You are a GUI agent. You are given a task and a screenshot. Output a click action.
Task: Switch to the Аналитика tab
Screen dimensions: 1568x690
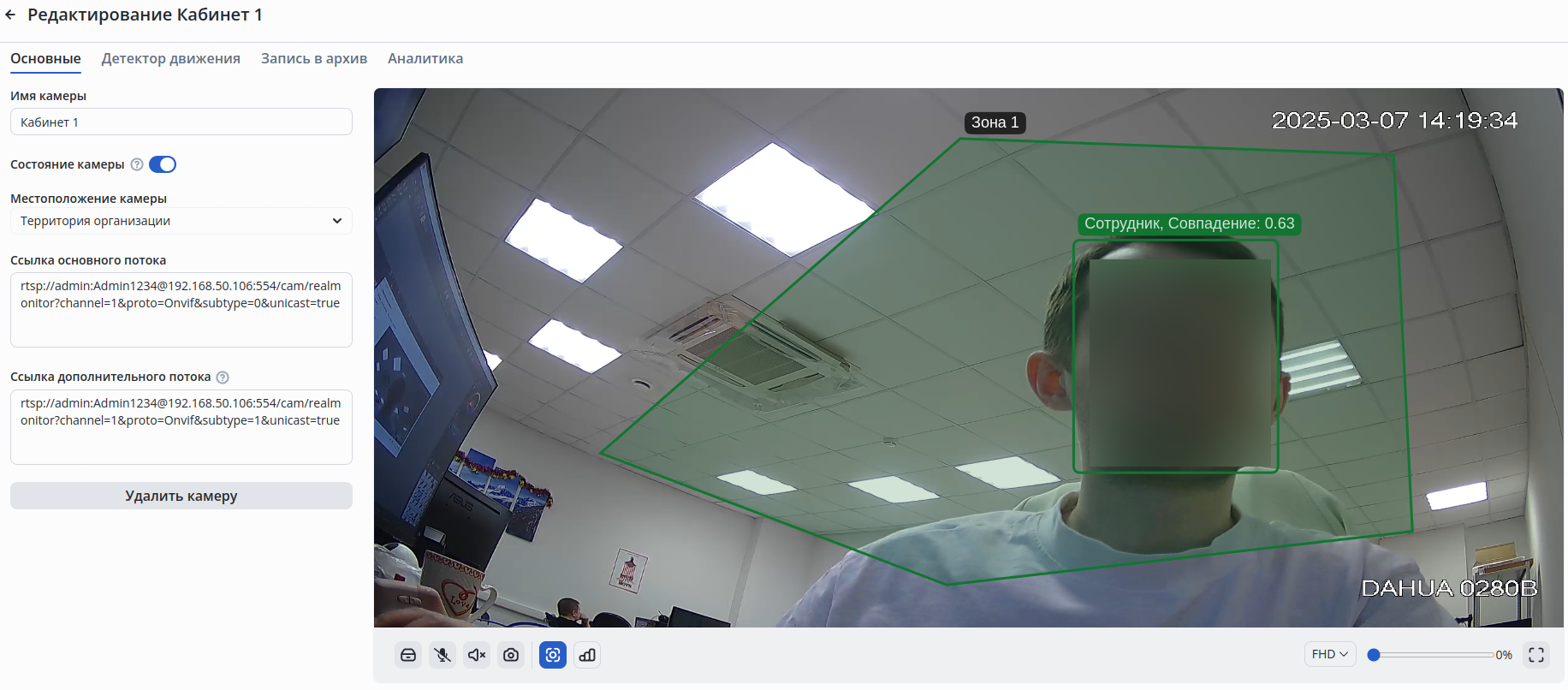(x=425, y=58)
